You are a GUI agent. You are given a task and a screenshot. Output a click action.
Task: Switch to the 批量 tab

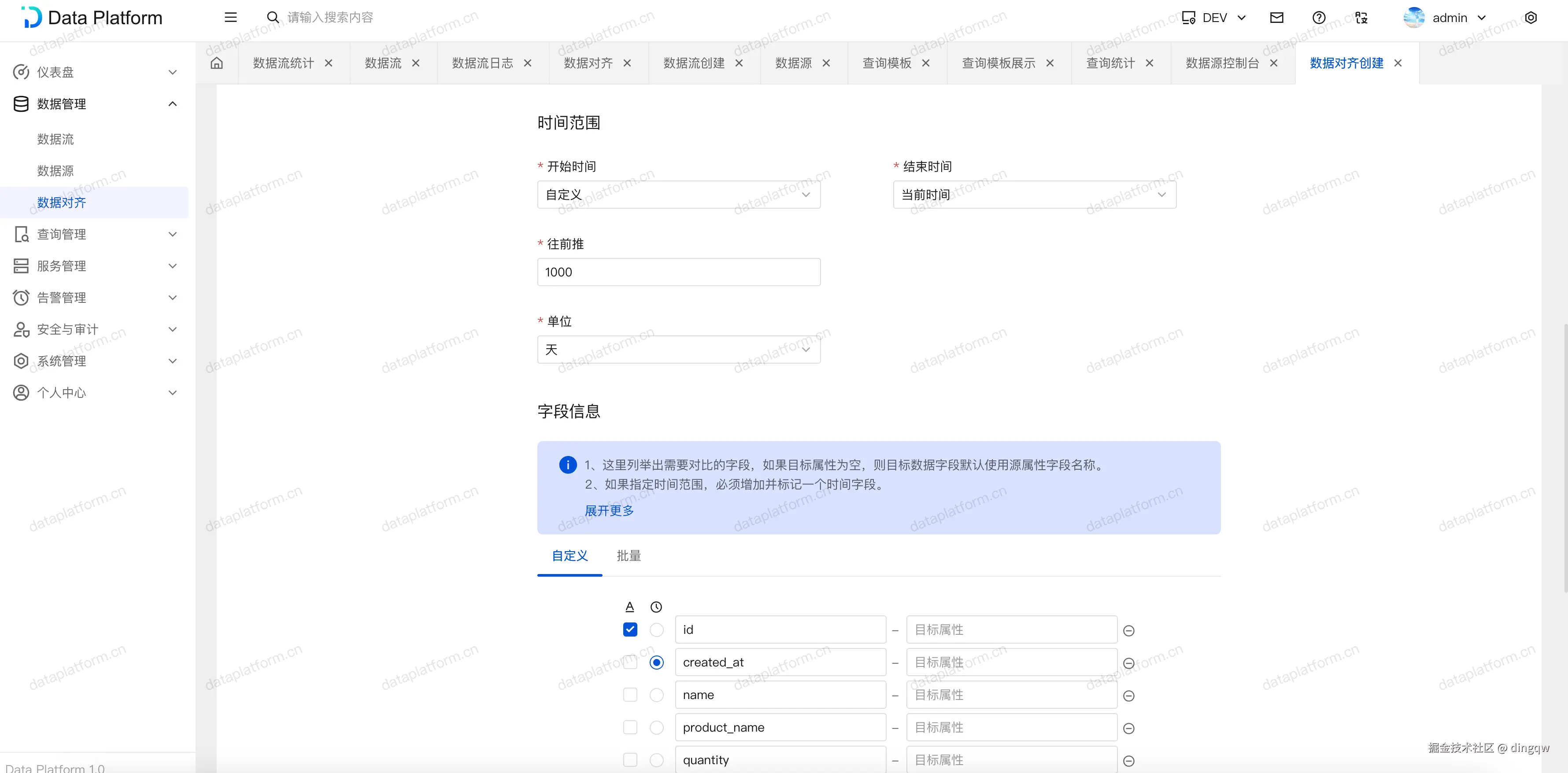click(x=628, y=555)
